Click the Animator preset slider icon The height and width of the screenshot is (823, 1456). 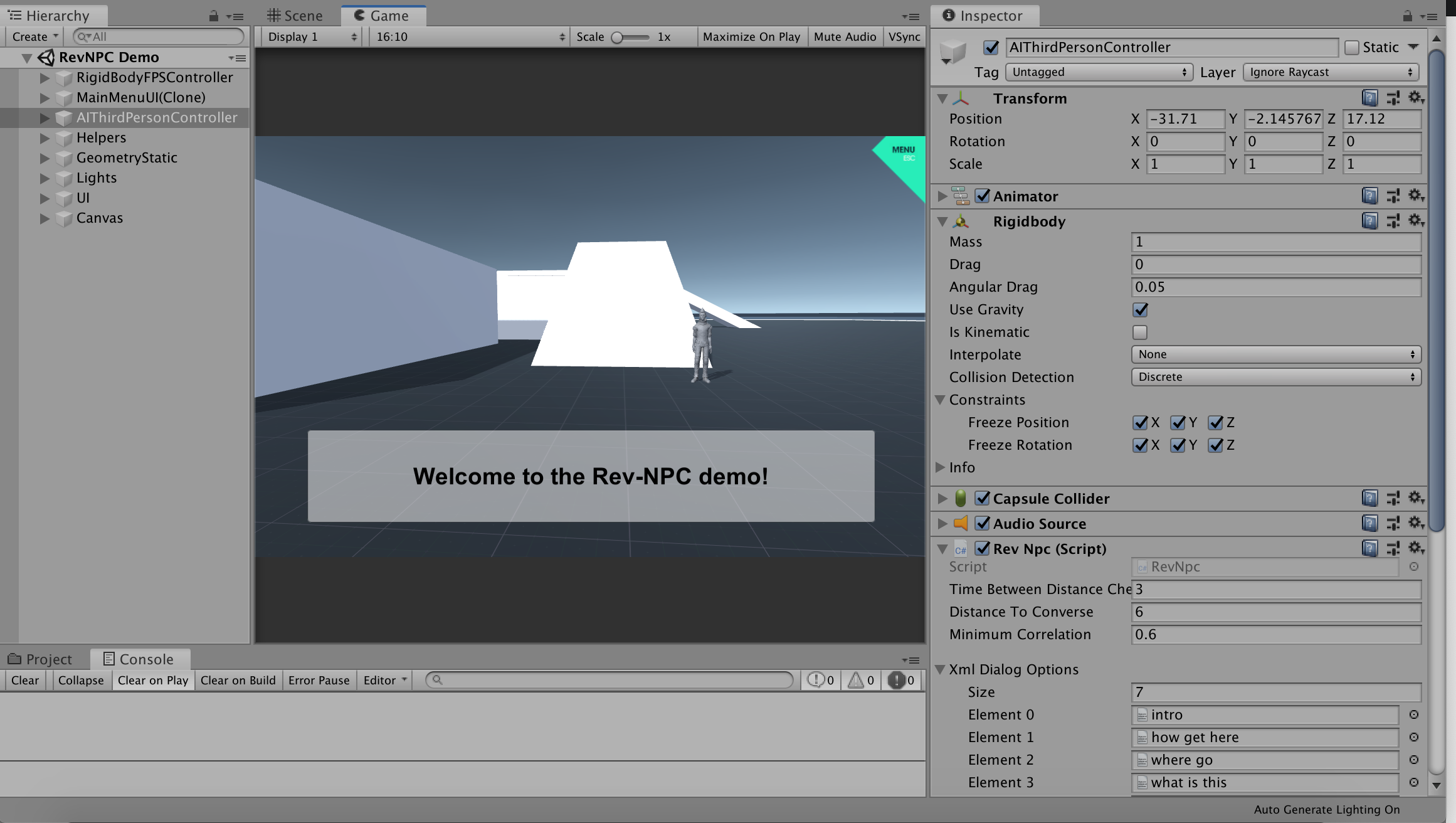coord(1393,196)
